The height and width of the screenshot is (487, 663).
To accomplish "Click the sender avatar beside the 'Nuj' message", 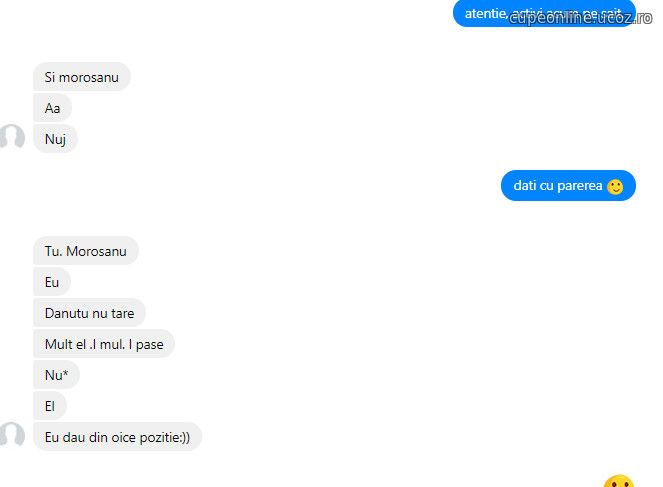I will pyautogui.click(x=12, y=137).
